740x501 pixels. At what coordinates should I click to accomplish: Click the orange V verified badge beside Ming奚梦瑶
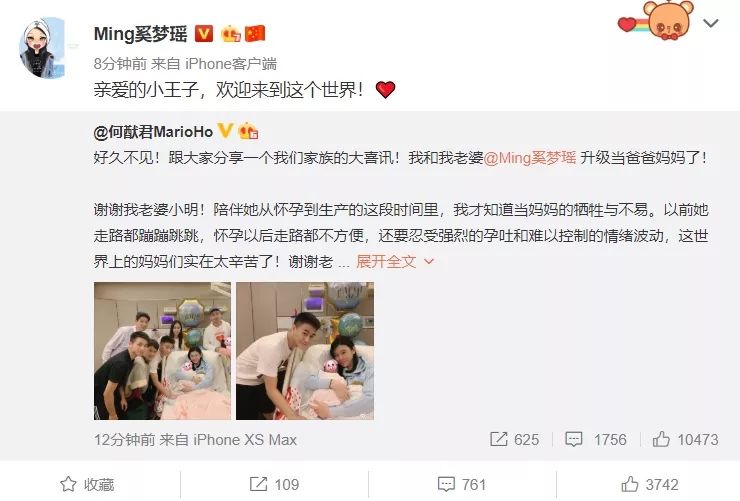203,34
